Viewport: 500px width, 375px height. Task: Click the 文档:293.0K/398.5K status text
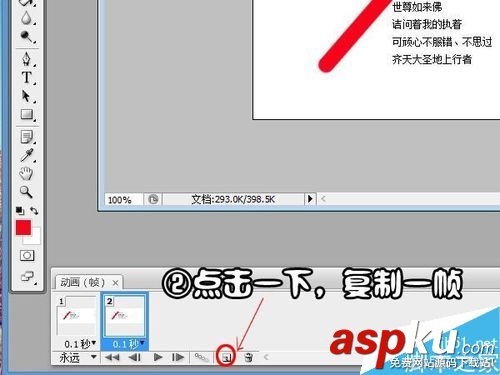(233, 199)
